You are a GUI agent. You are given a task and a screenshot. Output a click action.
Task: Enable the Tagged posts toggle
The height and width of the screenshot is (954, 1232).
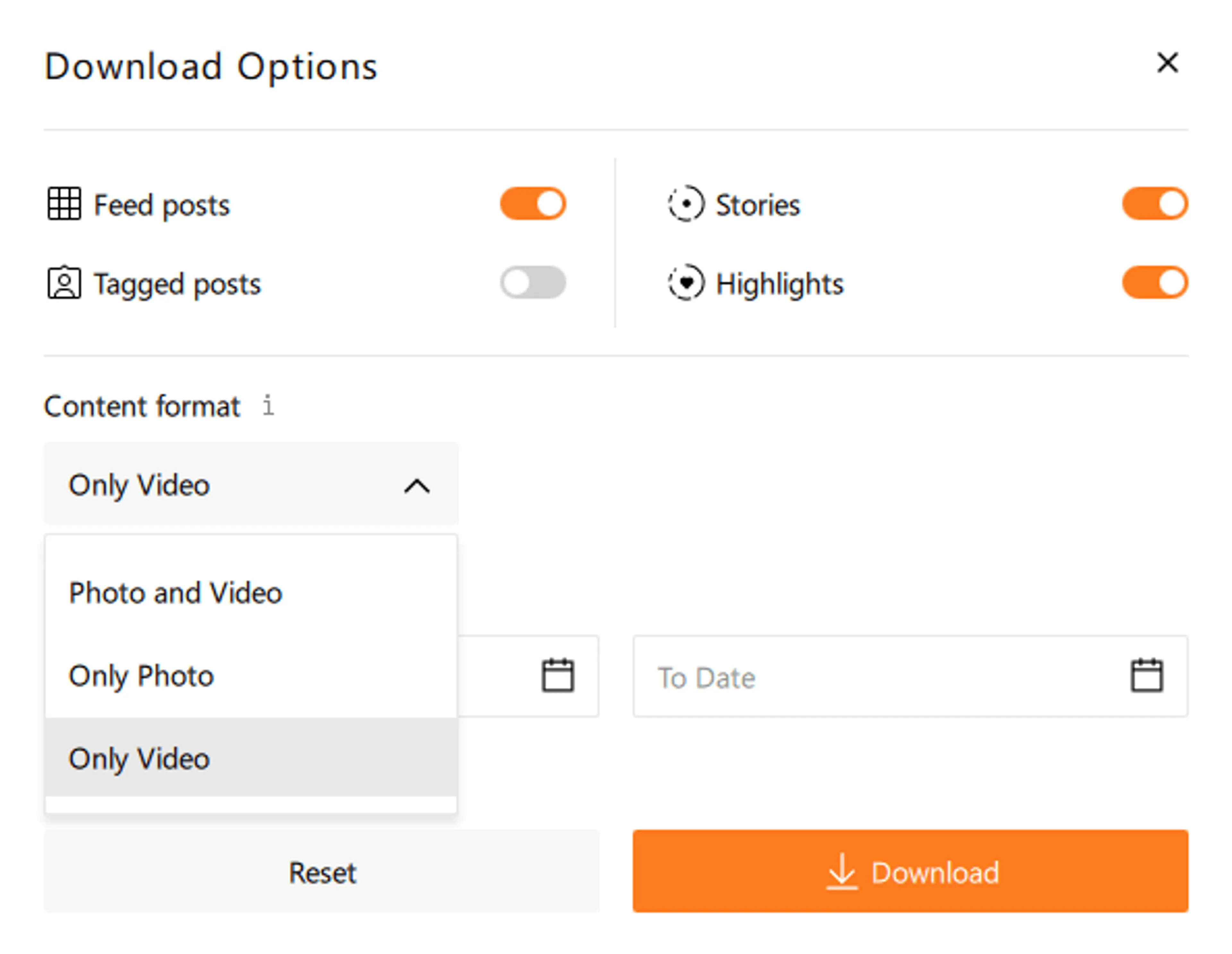coord(533,282)
